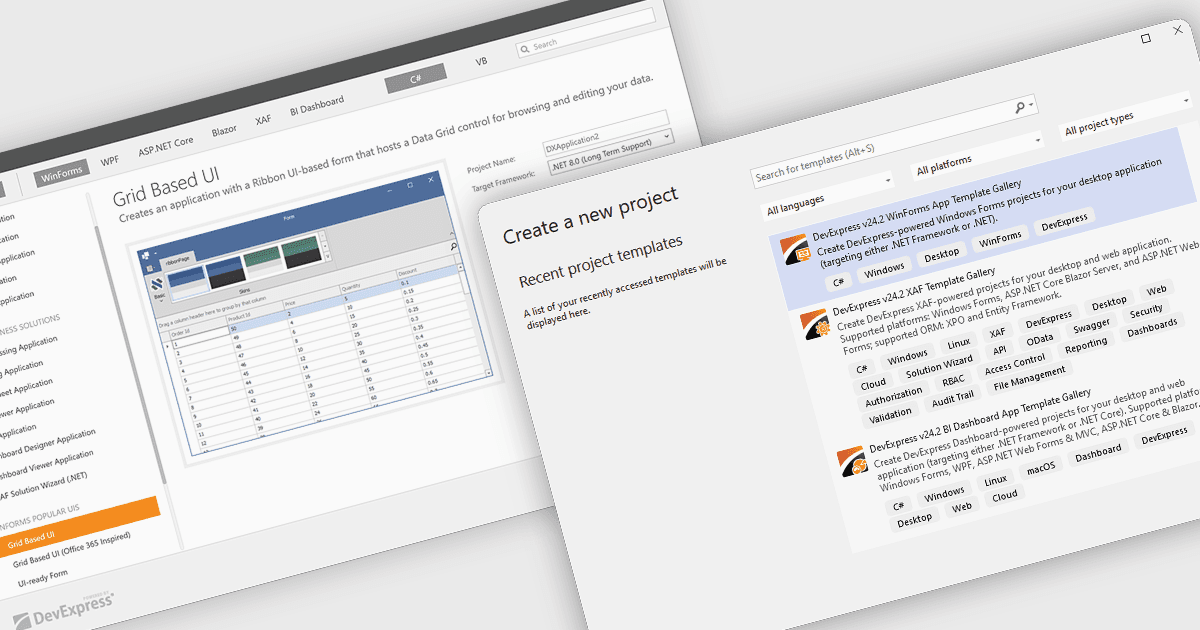Select the UI-ready Form template

point(42,578)
